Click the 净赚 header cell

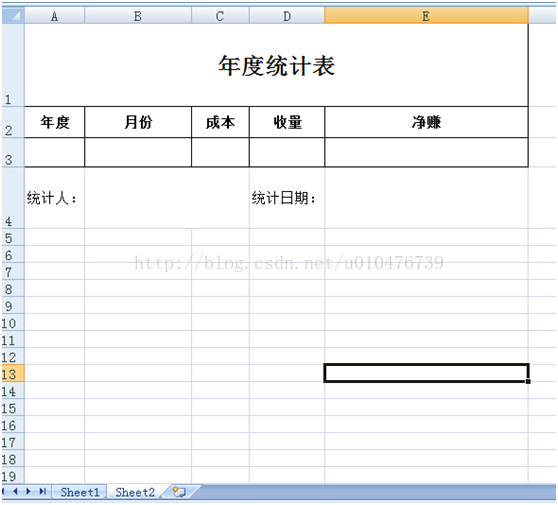[x=426, y=122]
